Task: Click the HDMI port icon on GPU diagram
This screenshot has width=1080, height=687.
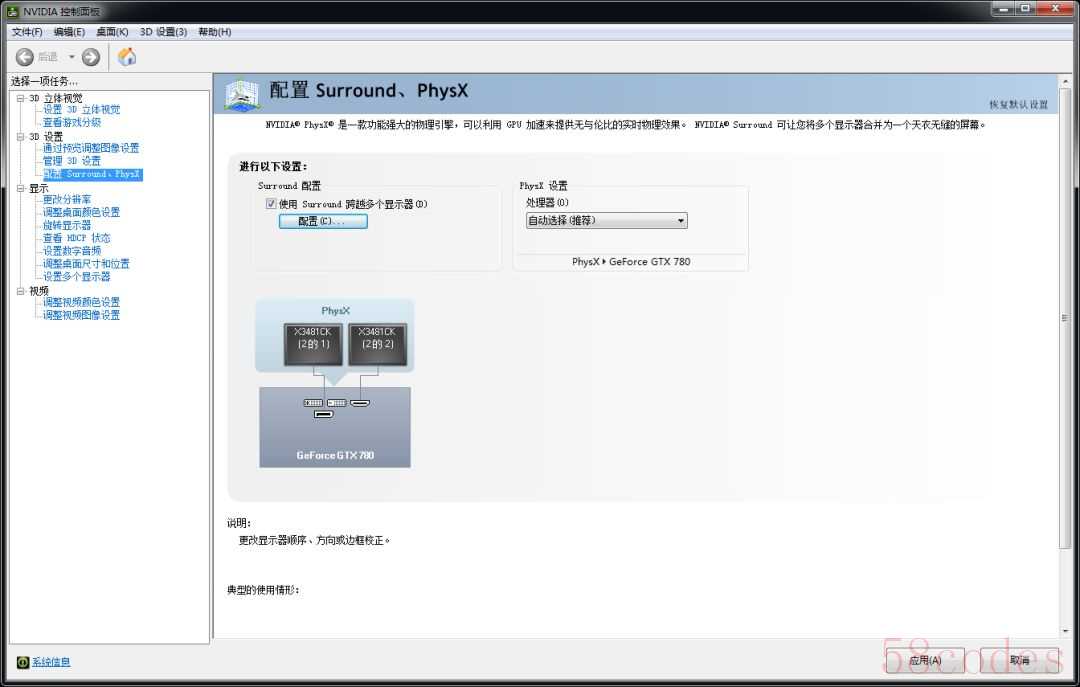Action: point(360,403)
